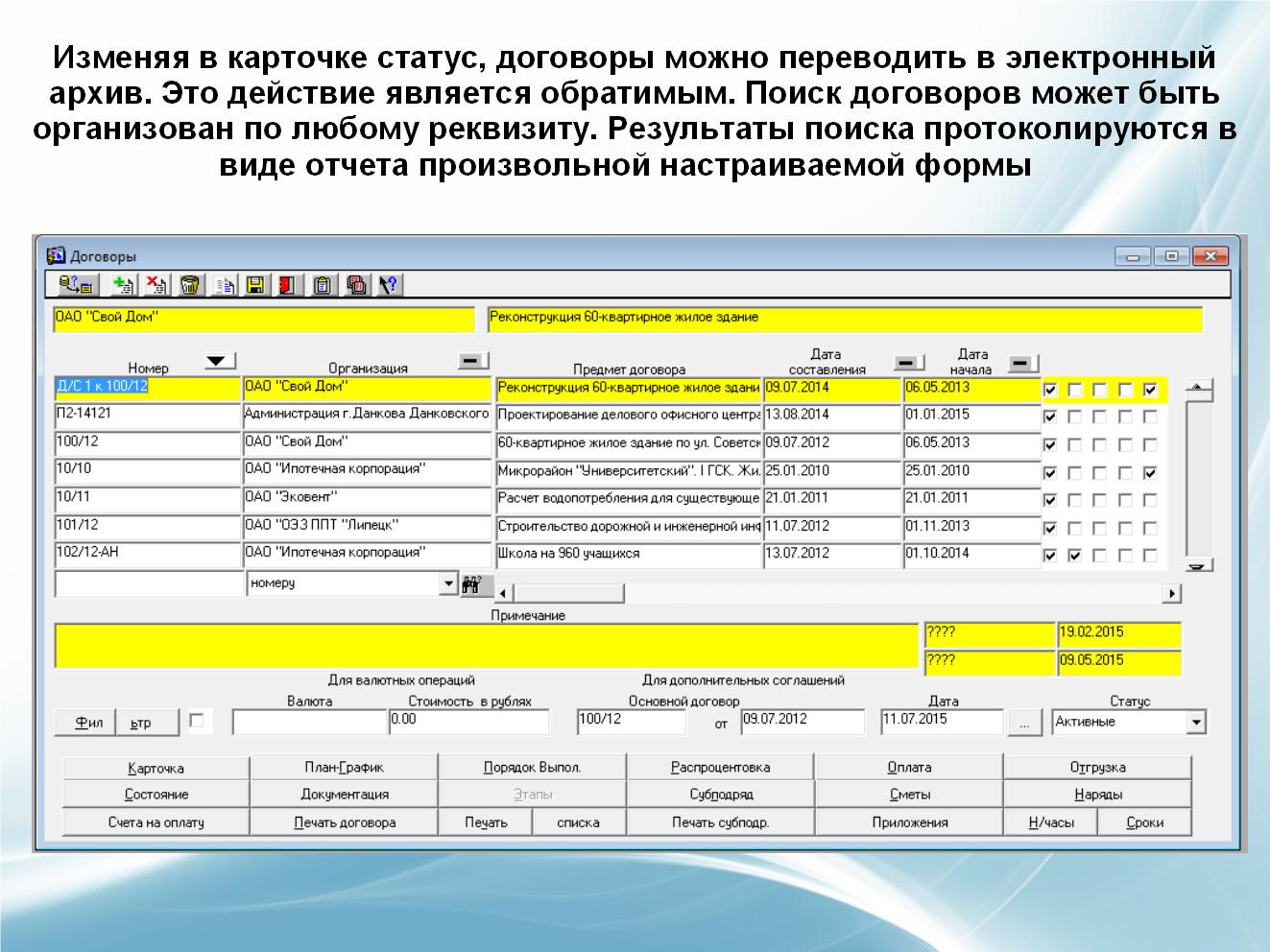Open the trash bin icon in toolbar

pos(189,284)
